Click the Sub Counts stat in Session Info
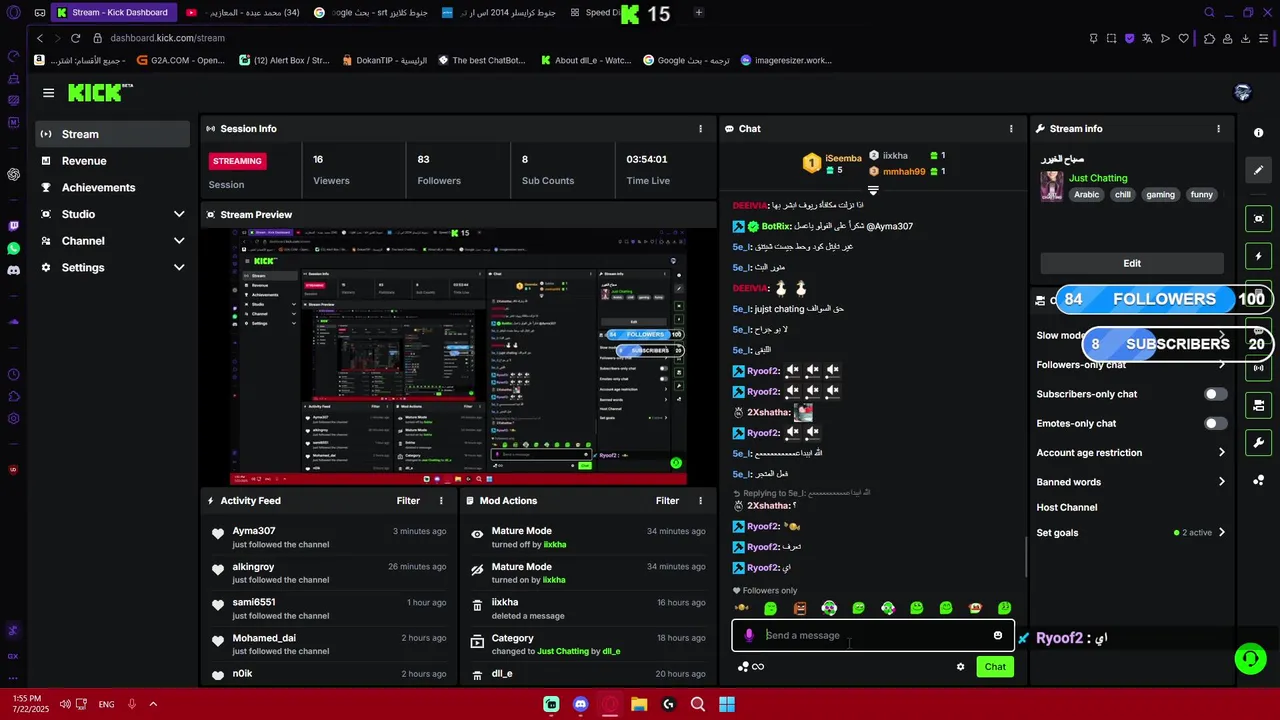Image resolution: width=1280 pixels, height=720 pixels. tap(548, 170)
